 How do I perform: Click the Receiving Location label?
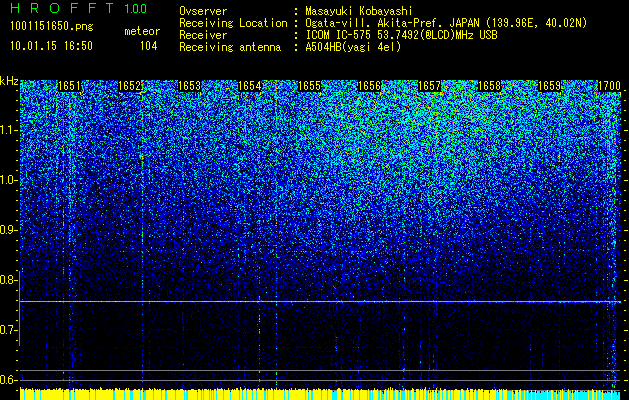tap(233, 23)
